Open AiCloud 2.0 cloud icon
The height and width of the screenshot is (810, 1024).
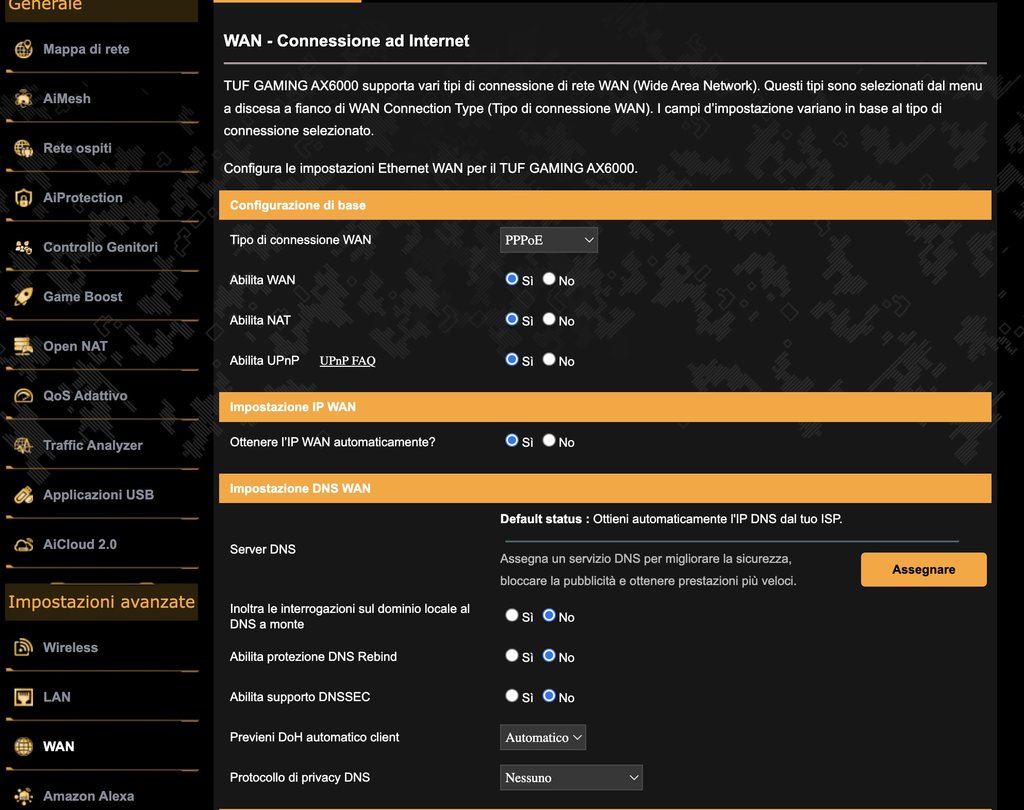point(24,545)
